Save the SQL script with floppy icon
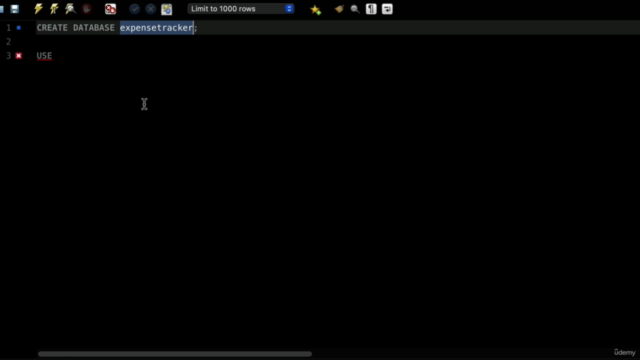Image resolution: width=640 pixels, height=360 pixels. [15, 9]
